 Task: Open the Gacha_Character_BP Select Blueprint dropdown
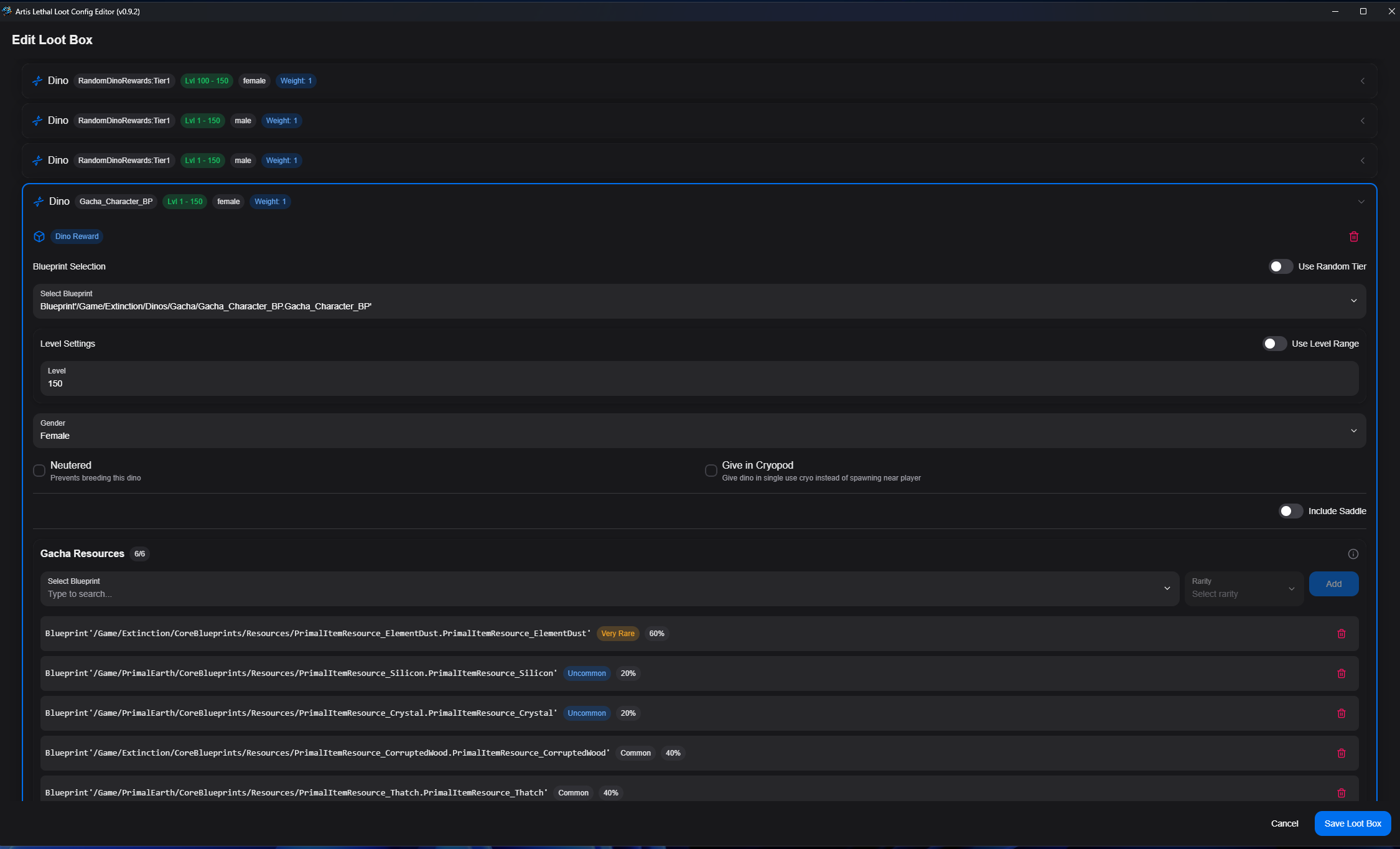[x=699, y=301]
